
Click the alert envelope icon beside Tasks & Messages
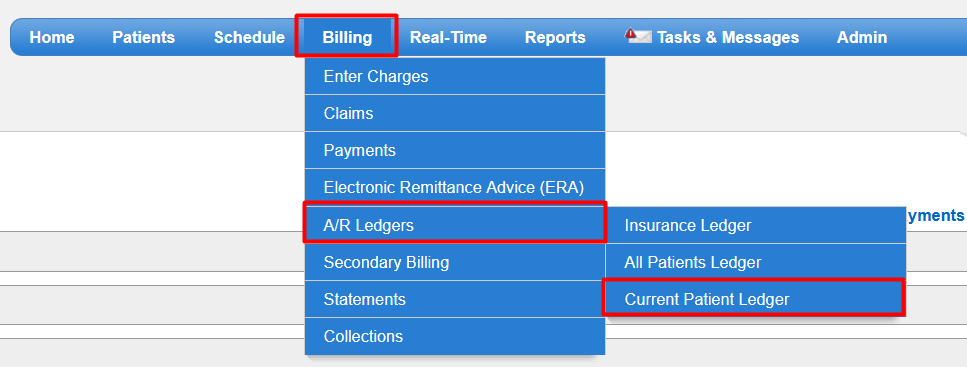[638, 36]
